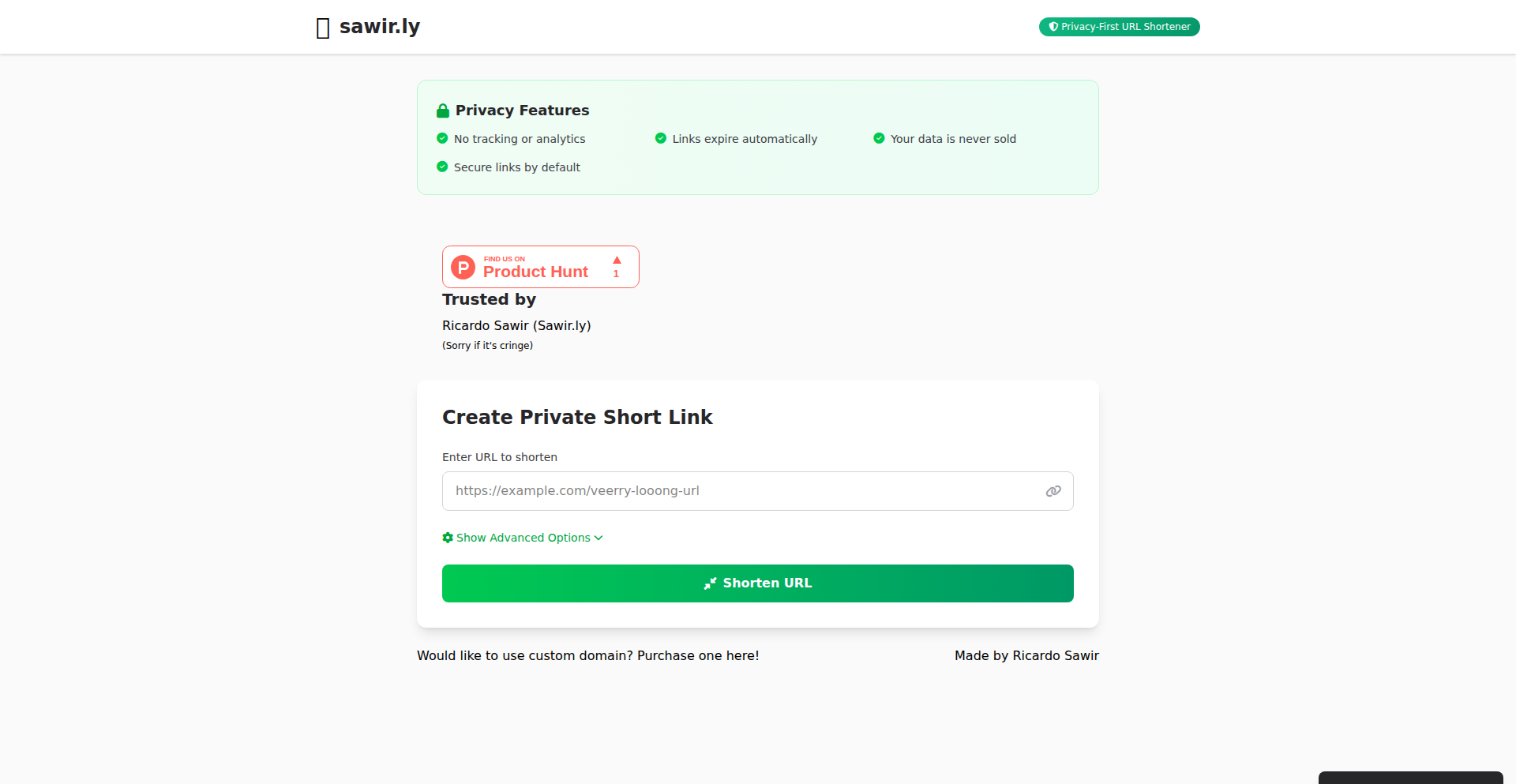
Task: Click the shield icon in the Privacy-First badge
Action: pyautogui.click(x=1053, y=27)
